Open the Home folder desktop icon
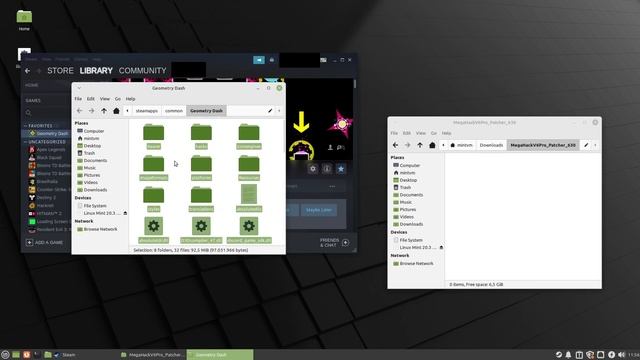The height and width of the screenshot is (360, 640). click(24, 20)
